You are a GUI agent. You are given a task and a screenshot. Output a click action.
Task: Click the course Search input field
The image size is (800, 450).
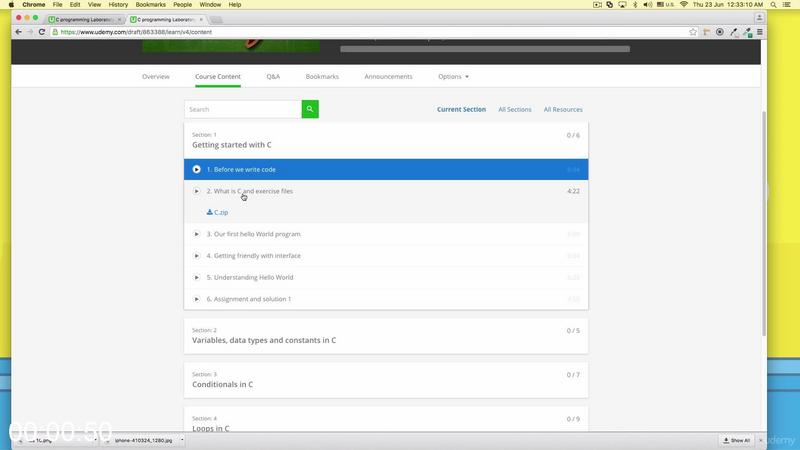click(243, 109)
